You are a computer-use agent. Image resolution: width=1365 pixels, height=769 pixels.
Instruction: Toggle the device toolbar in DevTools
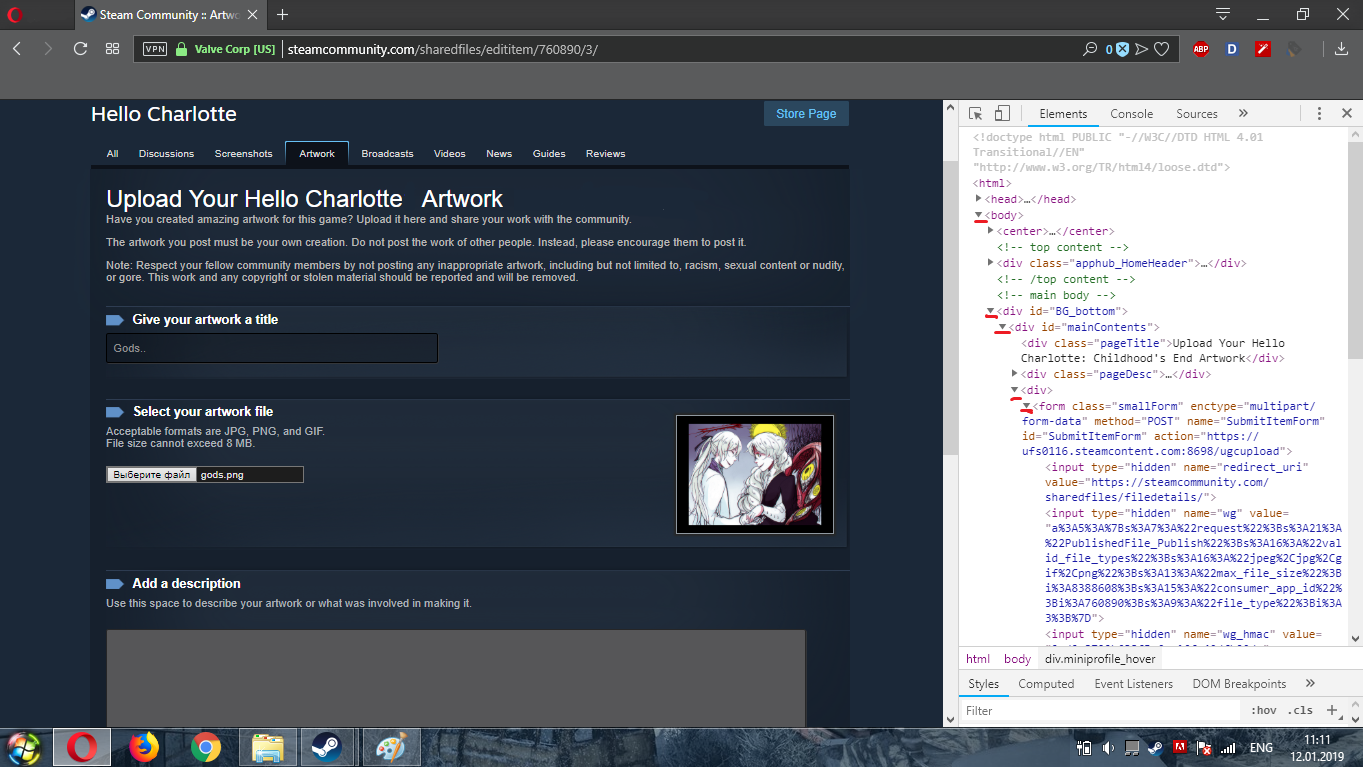1002,114
